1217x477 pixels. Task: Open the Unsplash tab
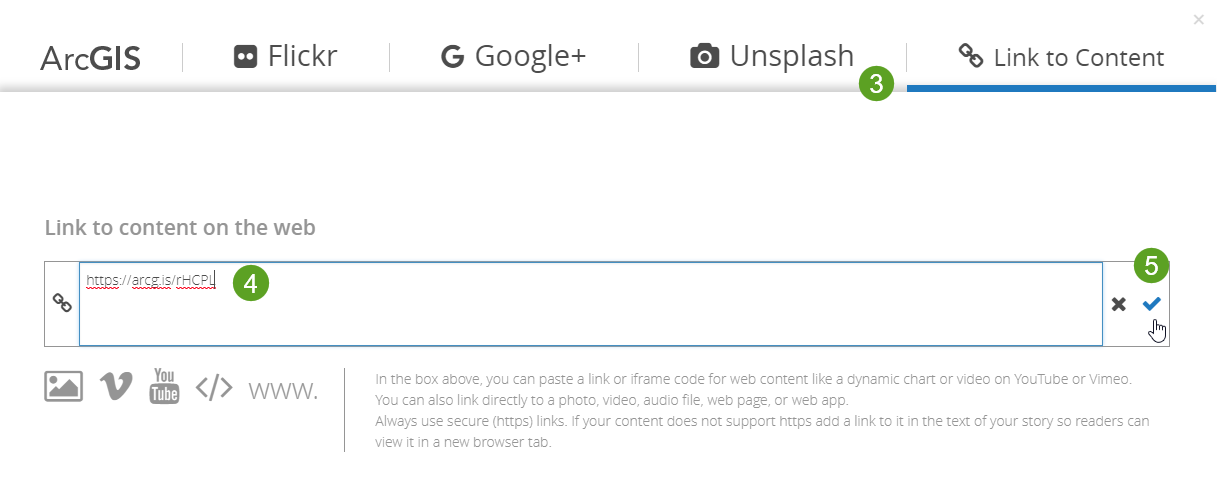pyautogui.click(x=772, y=56)
